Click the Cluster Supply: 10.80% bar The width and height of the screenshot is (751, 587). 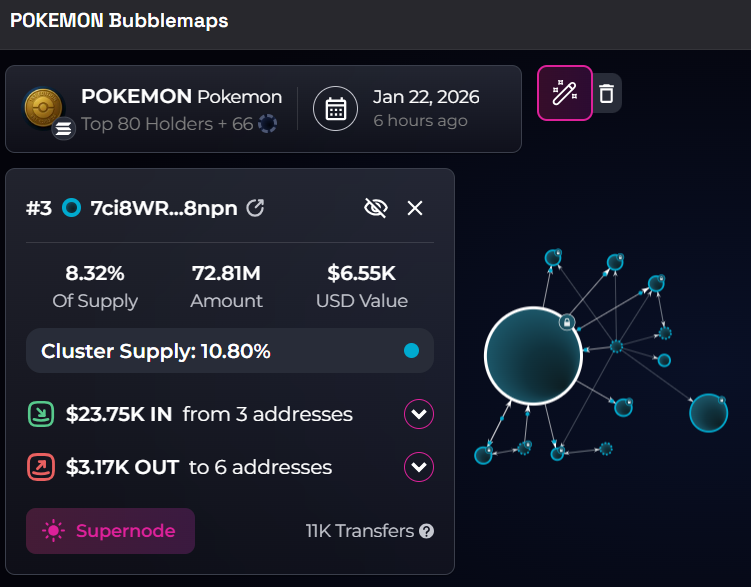point(230,350)
